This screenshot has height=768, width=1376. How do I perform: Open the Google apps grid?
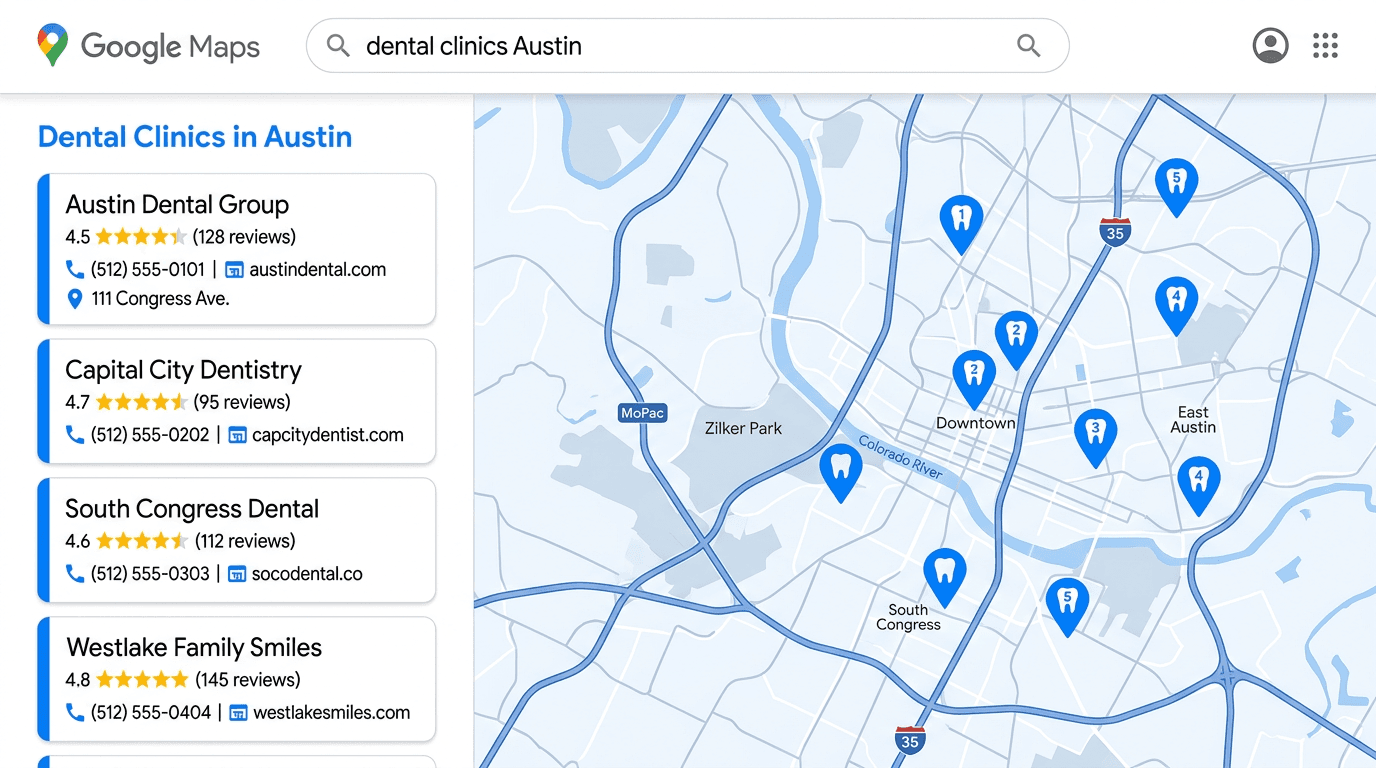(x=1325, y=45)
